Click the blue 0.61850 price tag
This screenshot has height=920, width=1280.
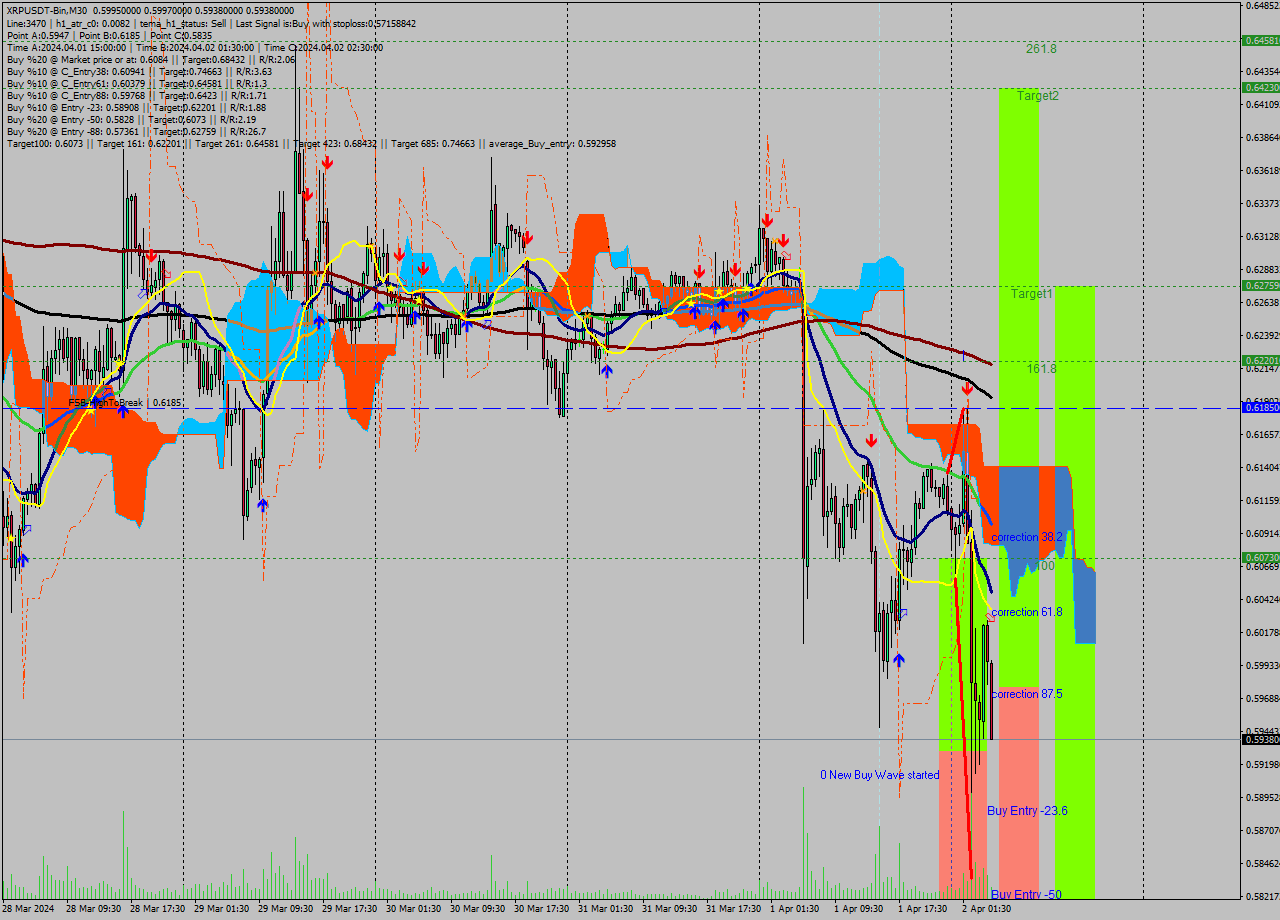[x=1260, y=407]
